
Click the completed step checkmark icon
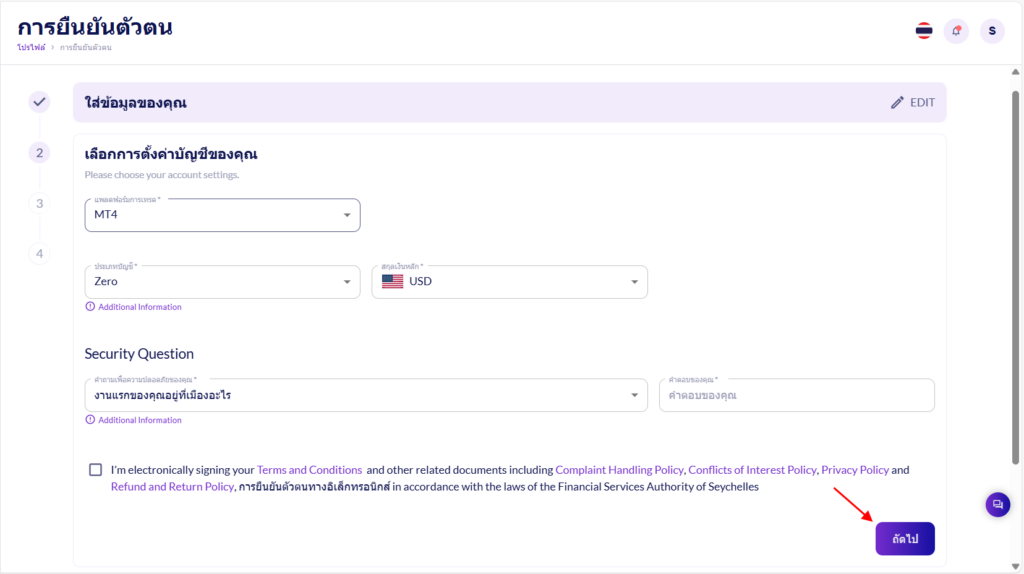pos(39,102)
